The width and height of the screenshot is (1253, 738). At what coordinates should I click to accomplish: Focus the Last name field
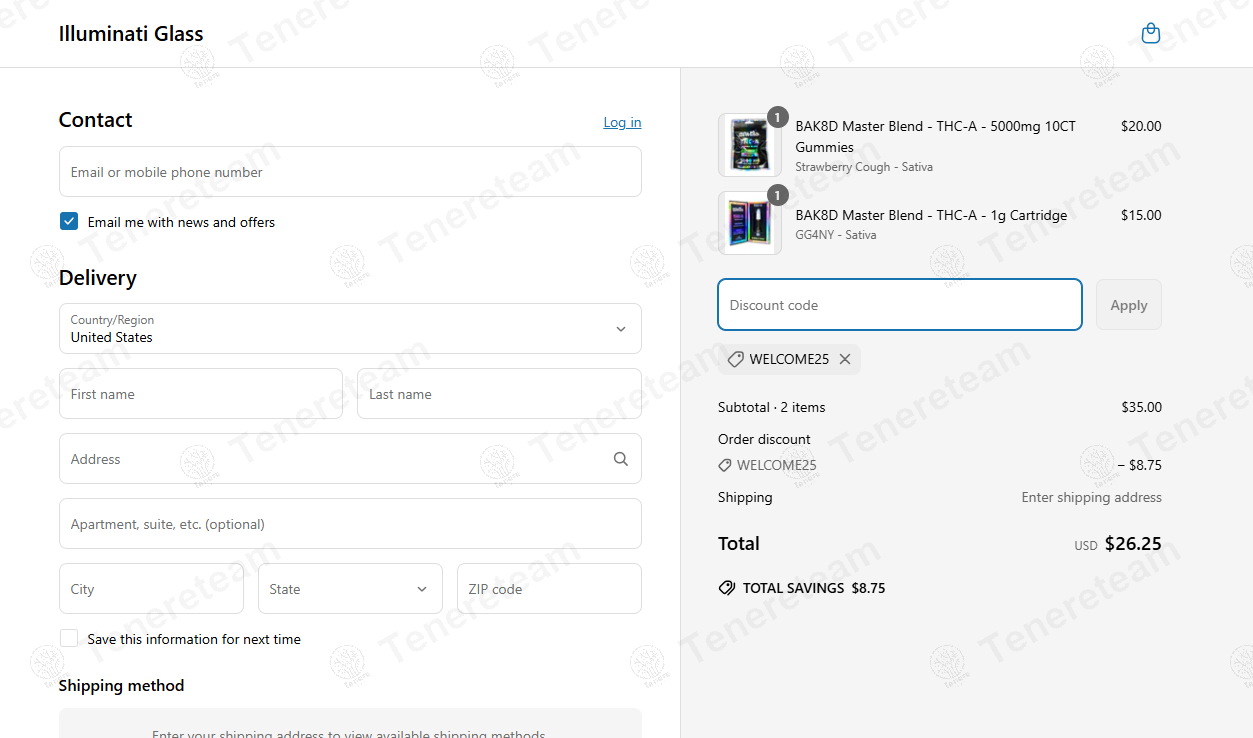(499, 394)
